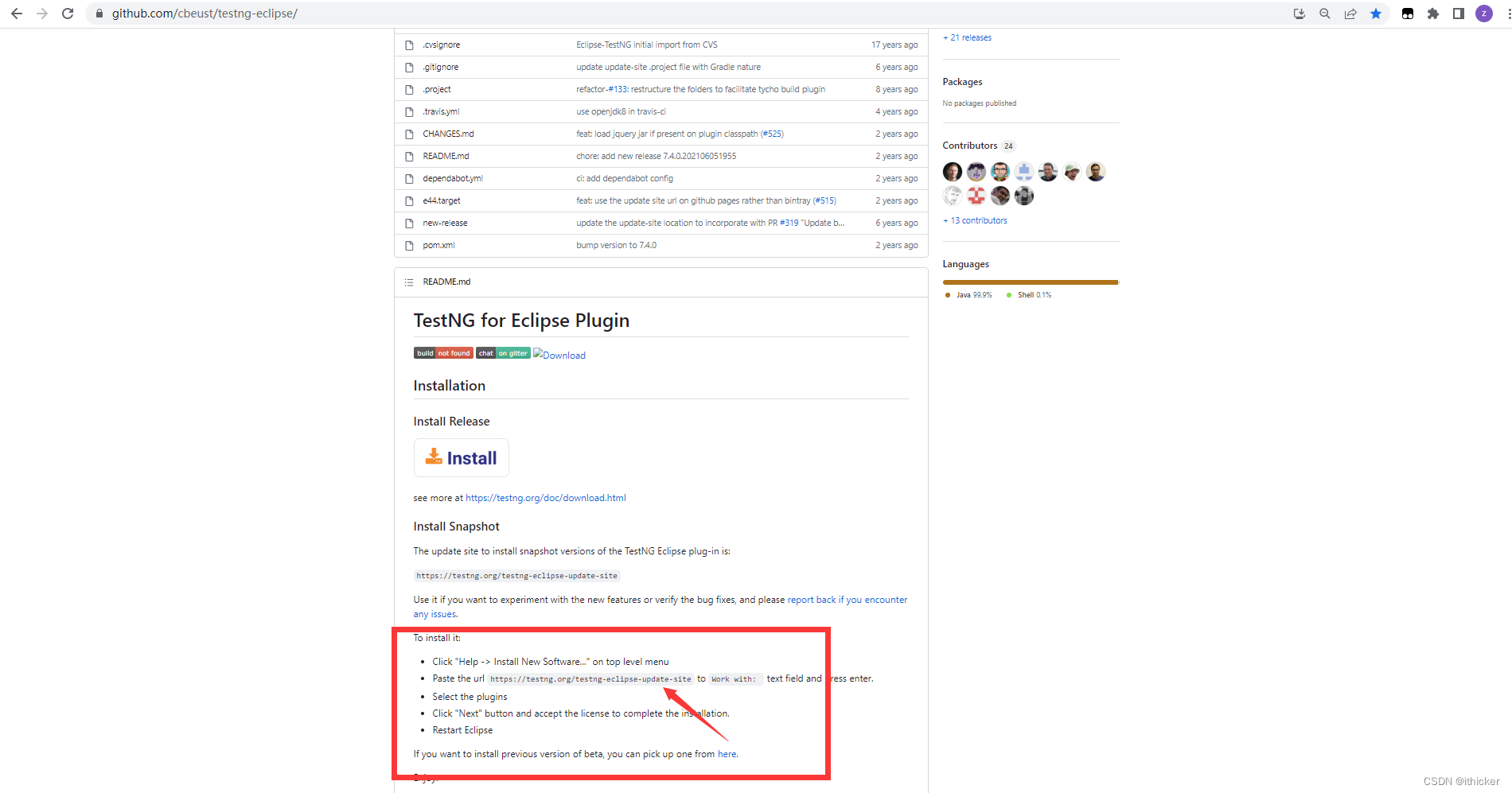Viewport: 1512px width, 793px height.
Task: Open the purple profile avatar
Action: 1484,14
